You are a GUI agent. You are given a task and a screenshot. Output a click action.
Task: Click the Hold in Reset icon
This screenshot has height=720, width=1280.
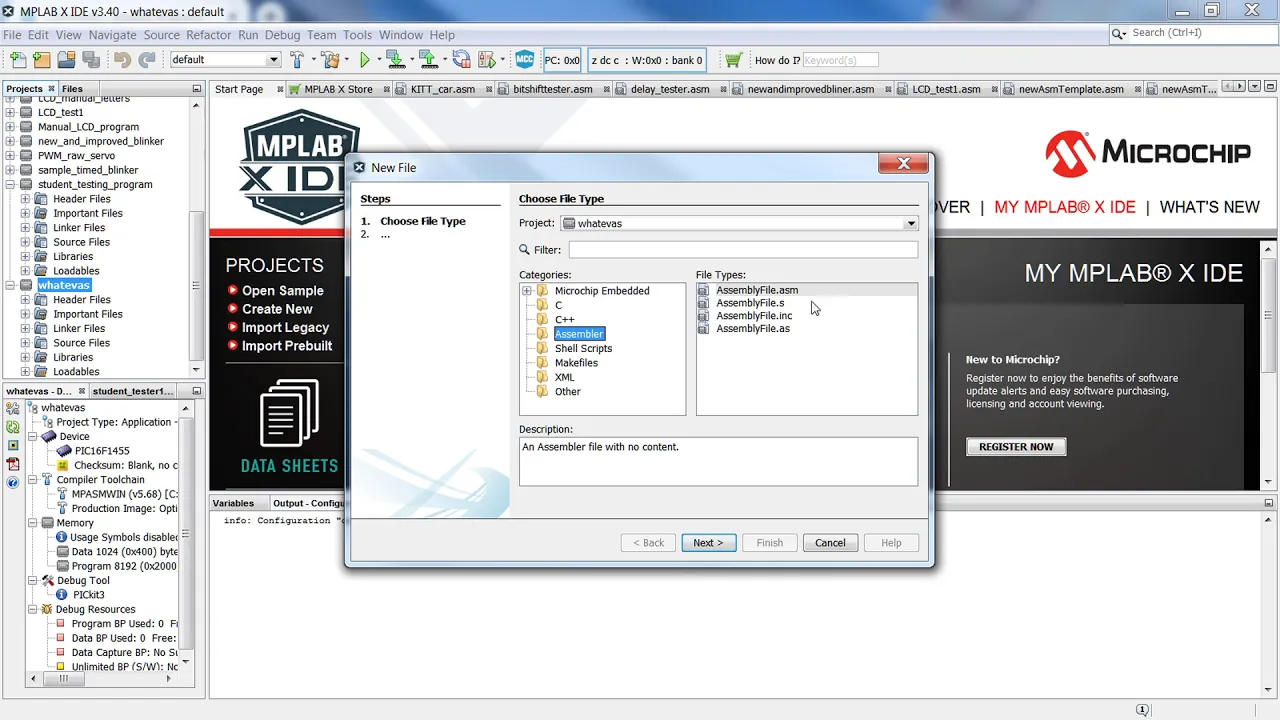pyautogui.click(x=461, y=60)
